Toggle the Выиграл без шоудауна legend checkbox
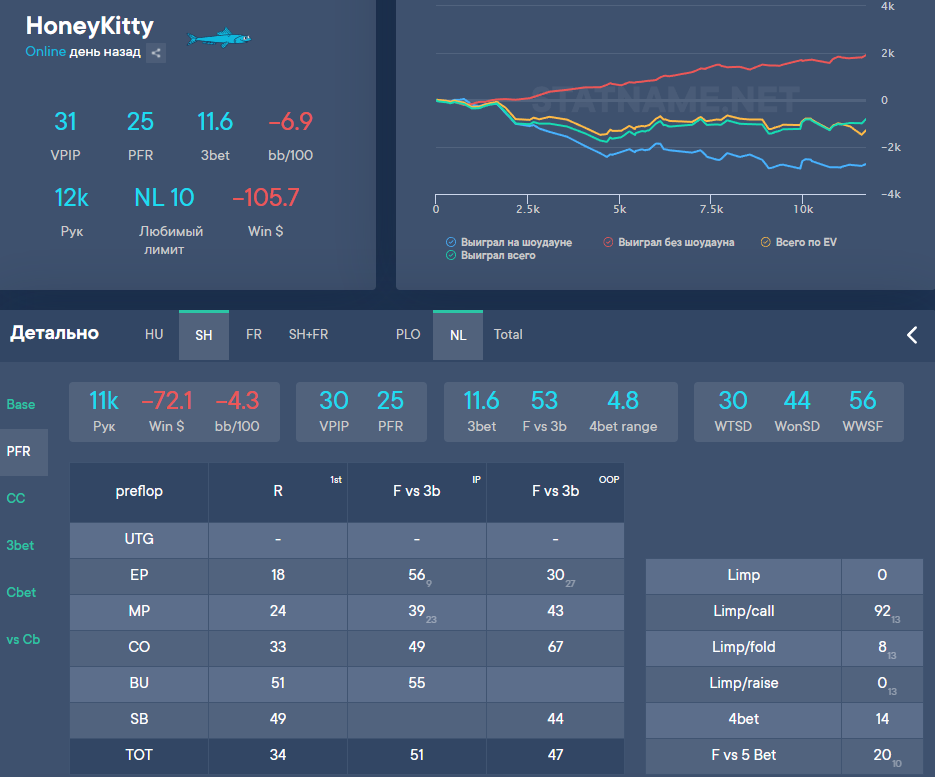The image size is (935, 777). pos(608,242)
